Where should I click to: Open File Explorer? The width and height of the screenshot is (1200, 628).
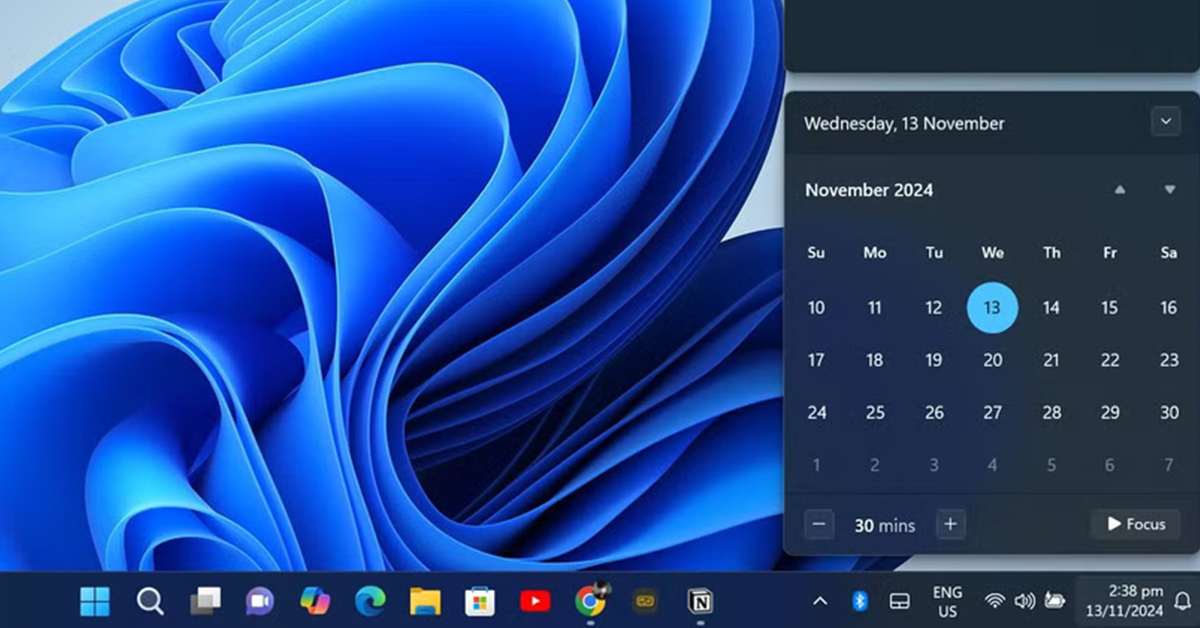click(x=425, y=601)
